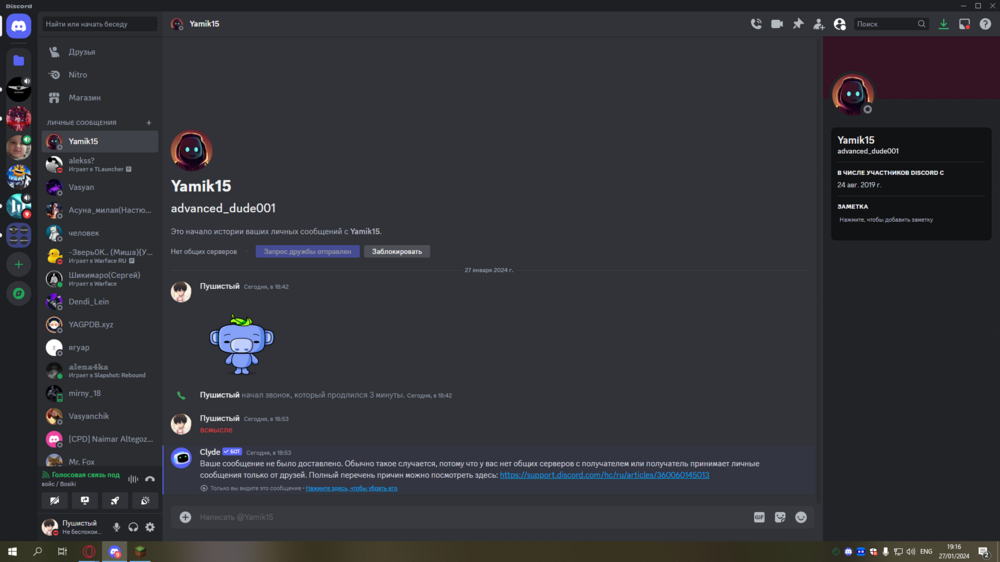Open the Nitro page
Screen dimensions: 1000x562
coord(99,75)
